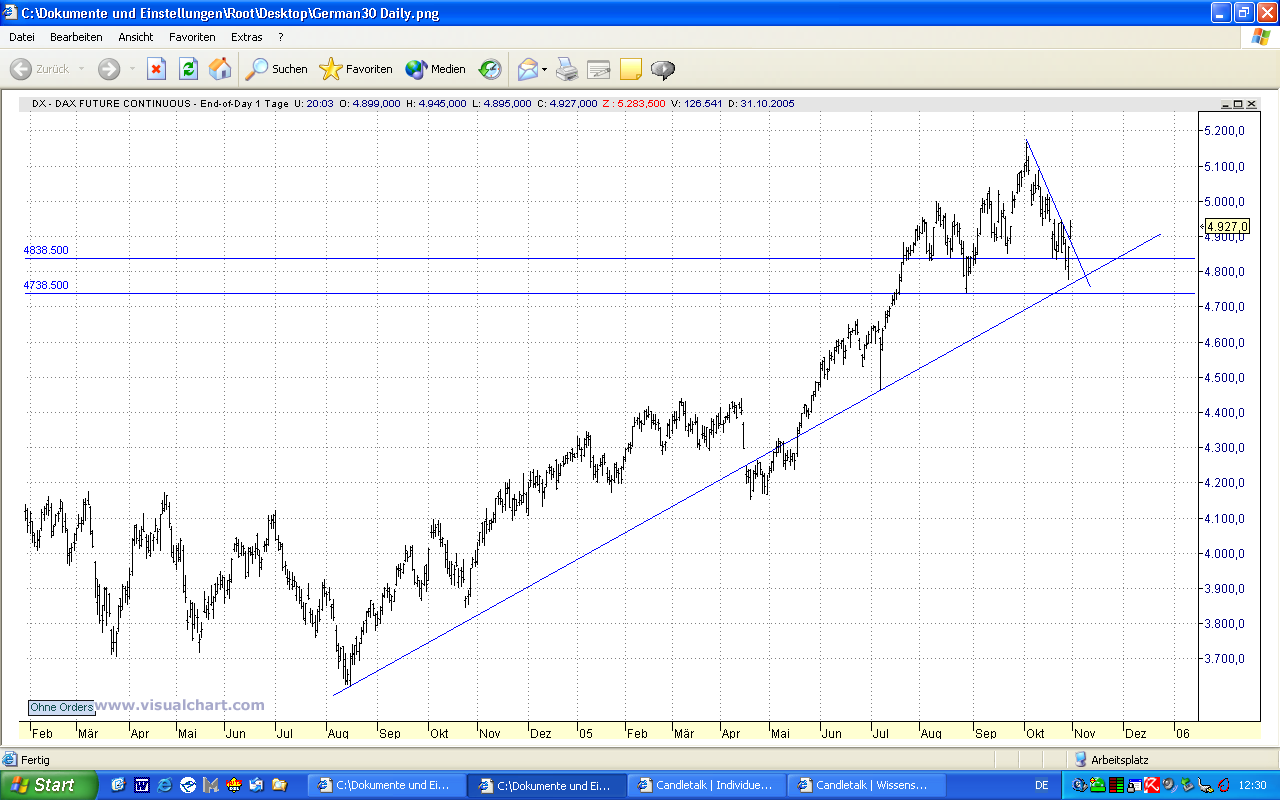Click the '05 year label on the time axis
Screen dimensions: 1280x800
click(585, 733)
